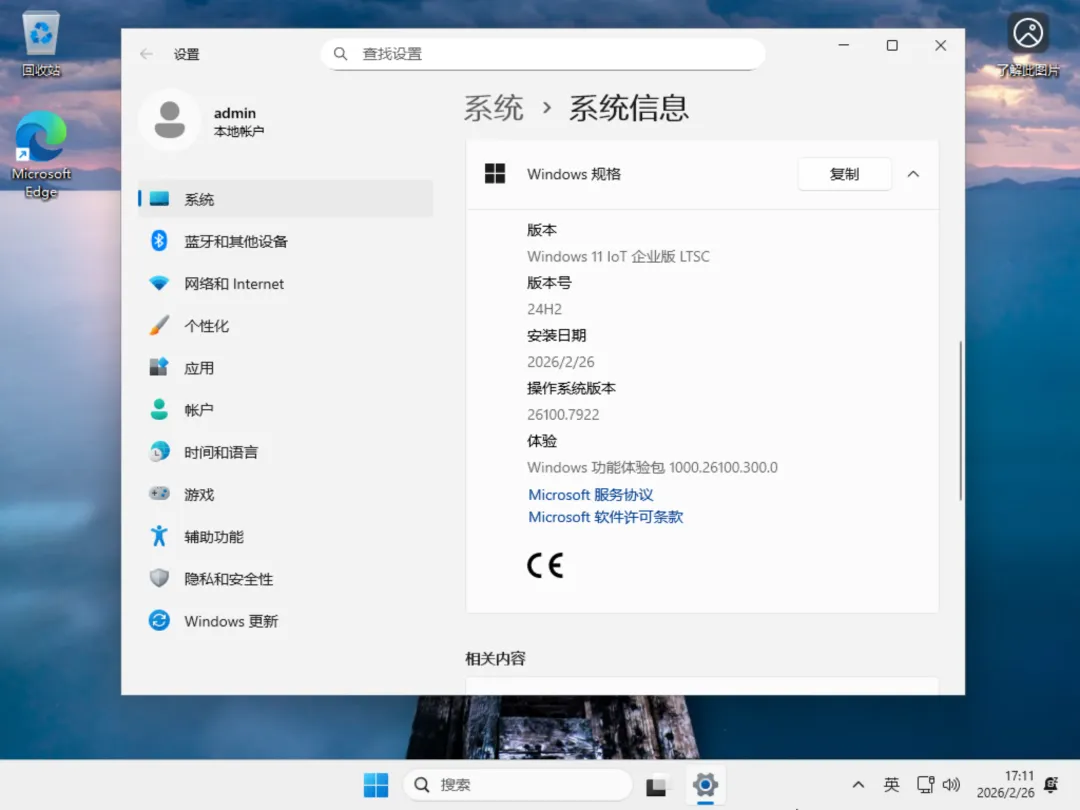Collapse the Windows 规格 section chevron

pos(913,174)
